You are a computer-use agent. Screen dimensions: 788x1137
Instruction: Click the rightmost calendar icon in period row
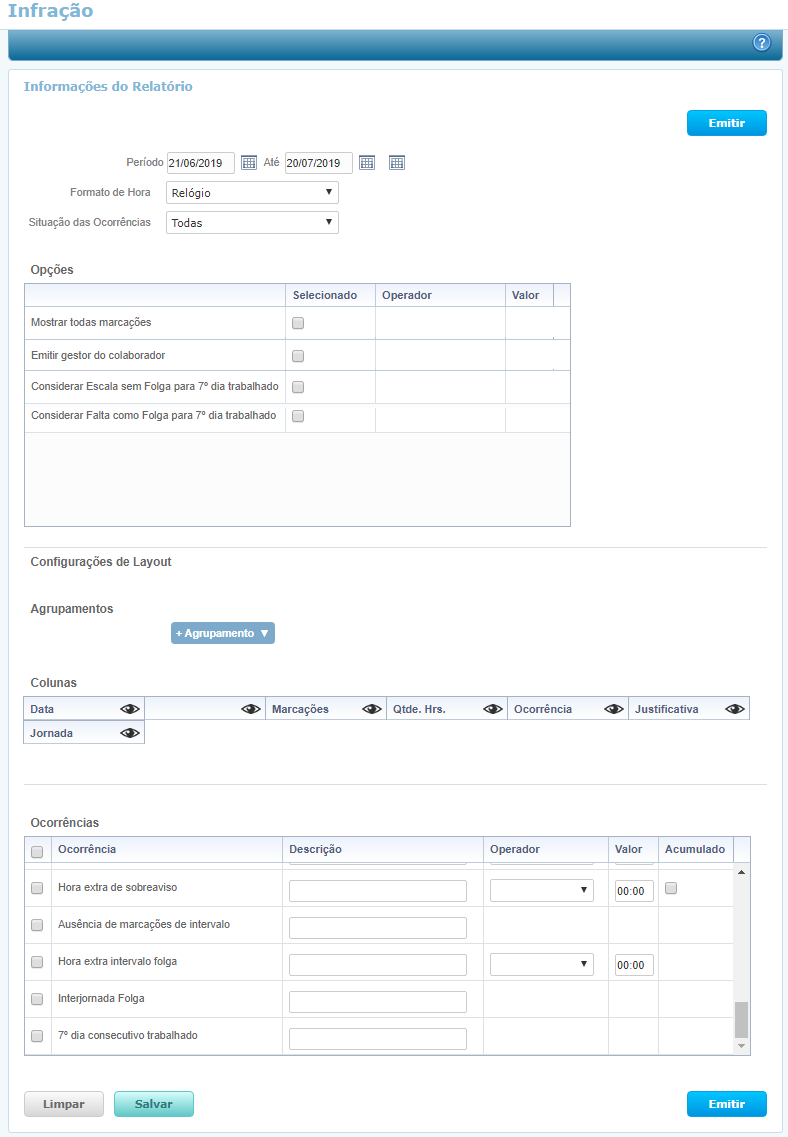click(396, 163)
